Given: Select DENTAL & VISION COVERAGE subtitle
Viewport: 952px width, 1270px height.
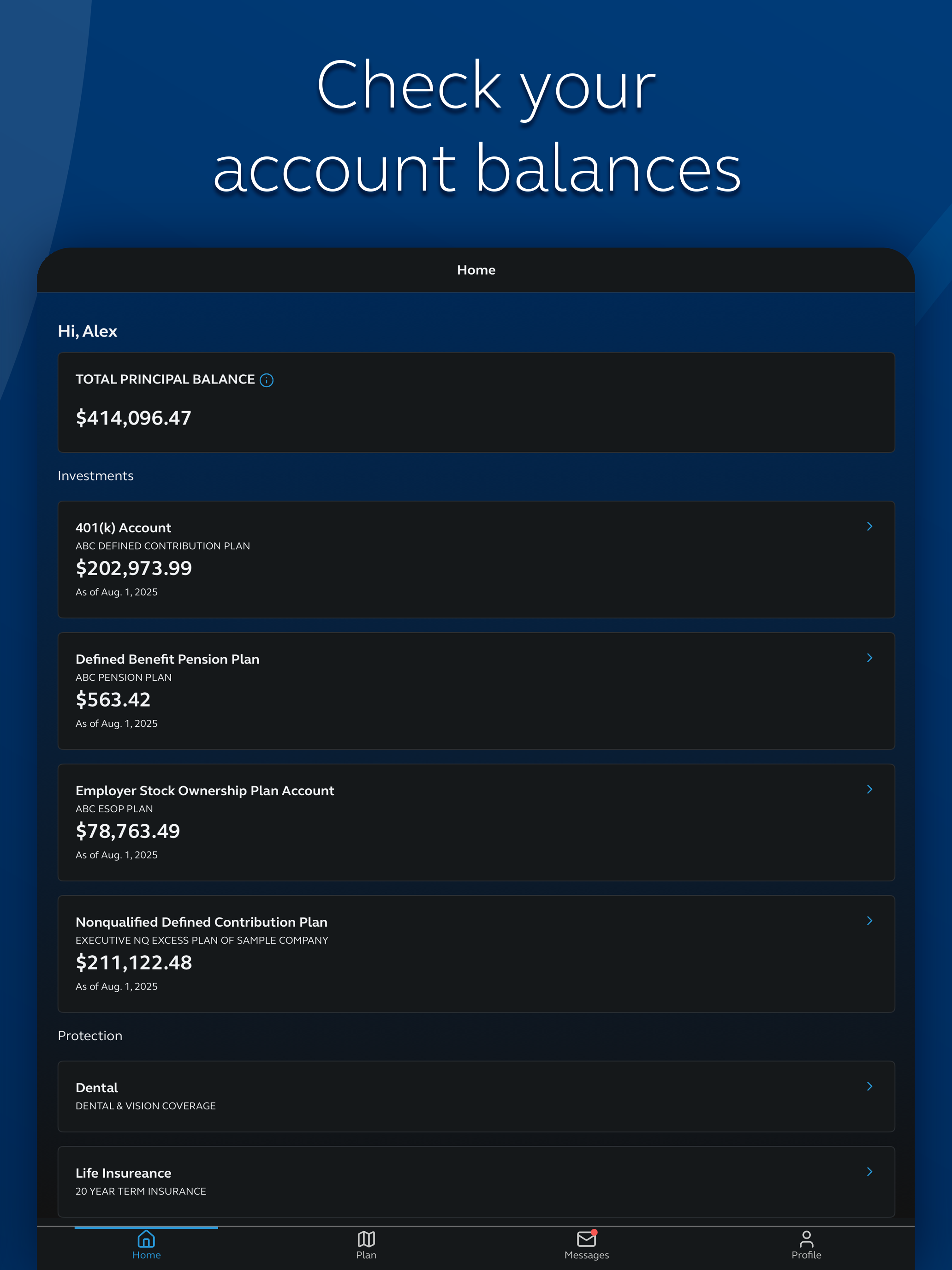Looking at the screenshot, I should [146, 1106].
